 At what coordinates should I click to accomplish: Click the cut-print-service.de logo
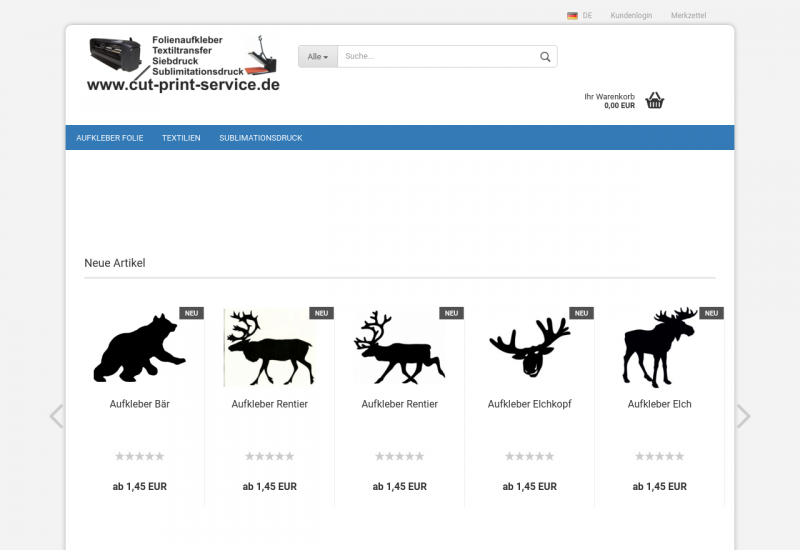click(x=183, y=64)
